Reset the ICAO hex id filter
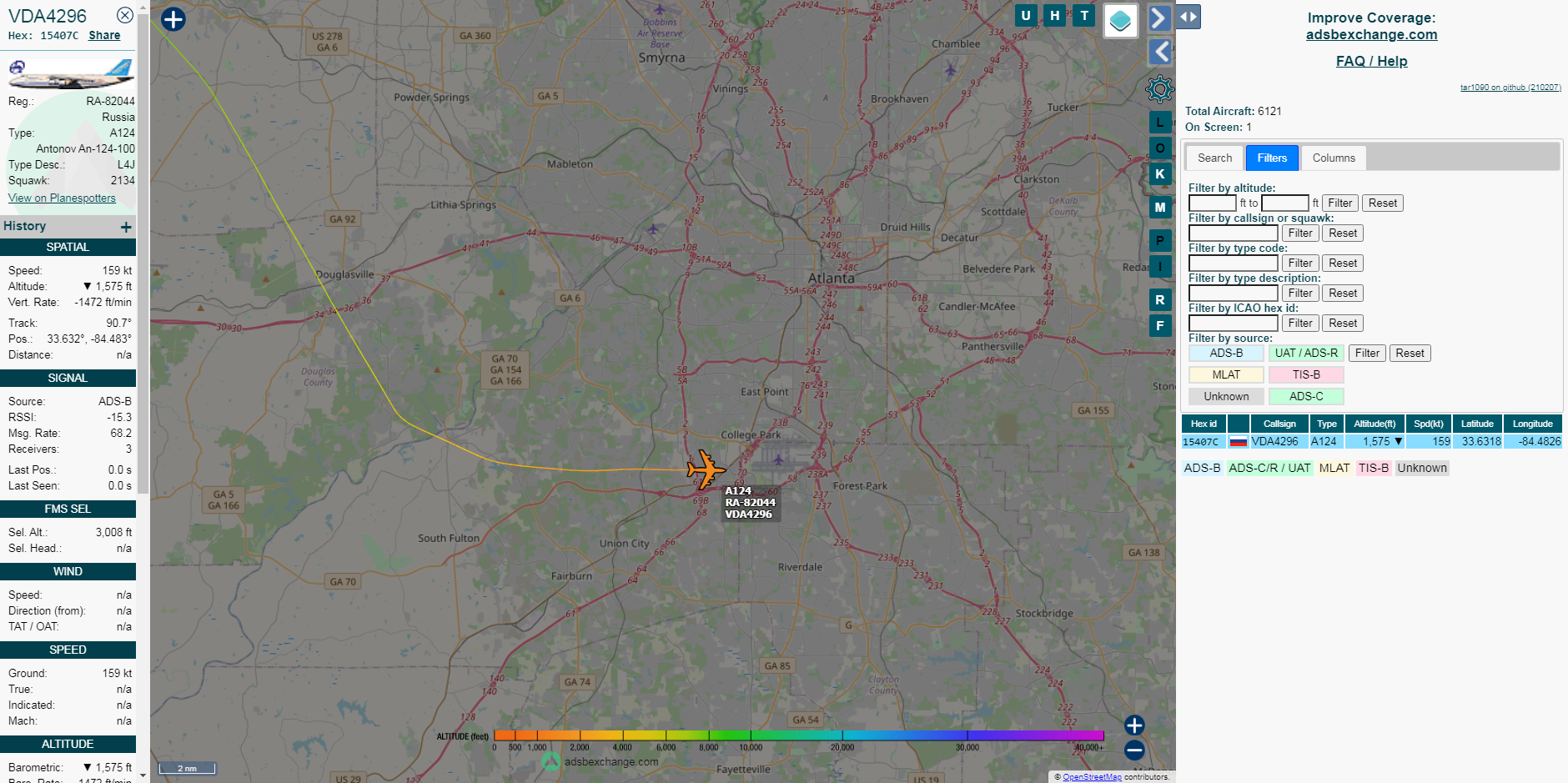Image resolution: width=1568 pixels, height=783 pixels. [1342, 323]
